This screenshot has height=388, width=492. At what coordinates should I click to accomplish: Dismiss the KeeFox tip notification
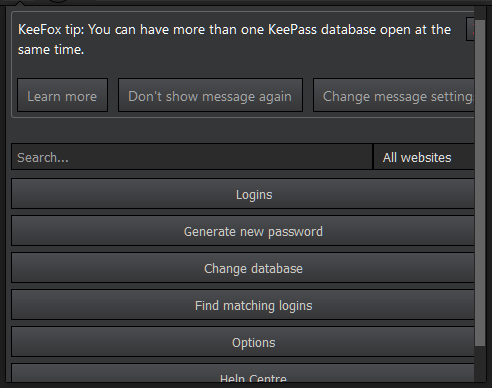point(470,29)
